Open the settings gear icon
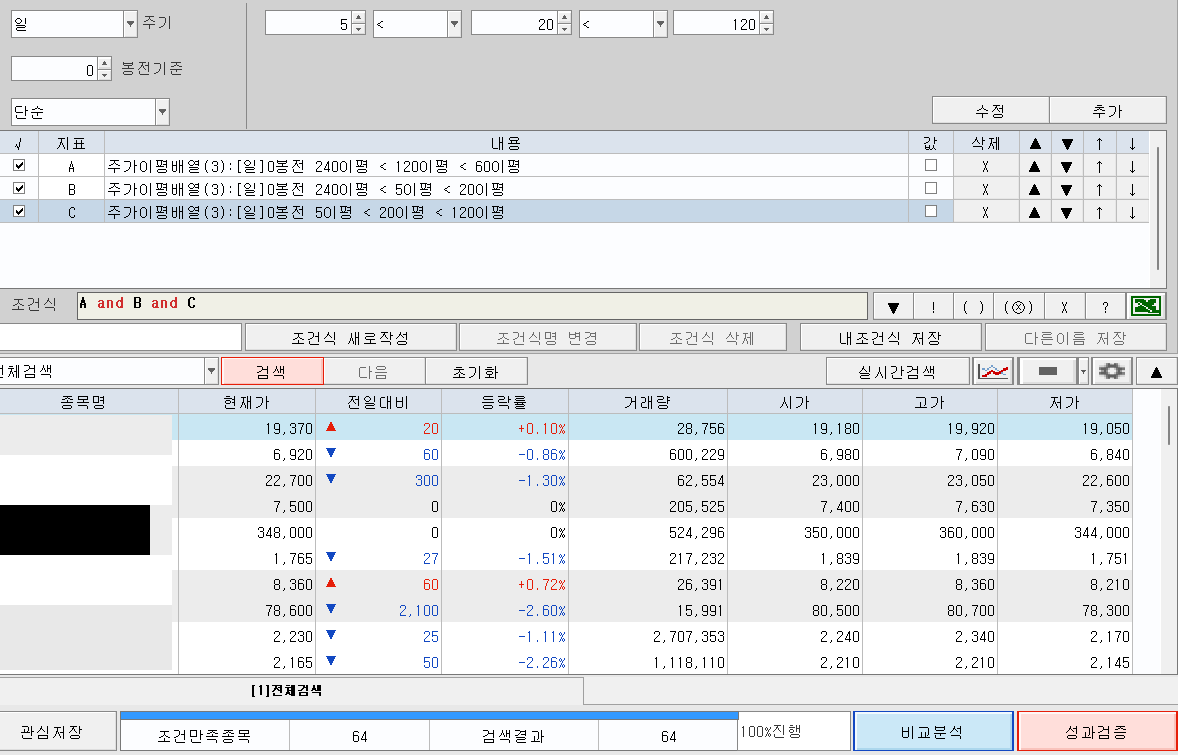This screenshot has width=1178, height=755. click(1113, 370)
